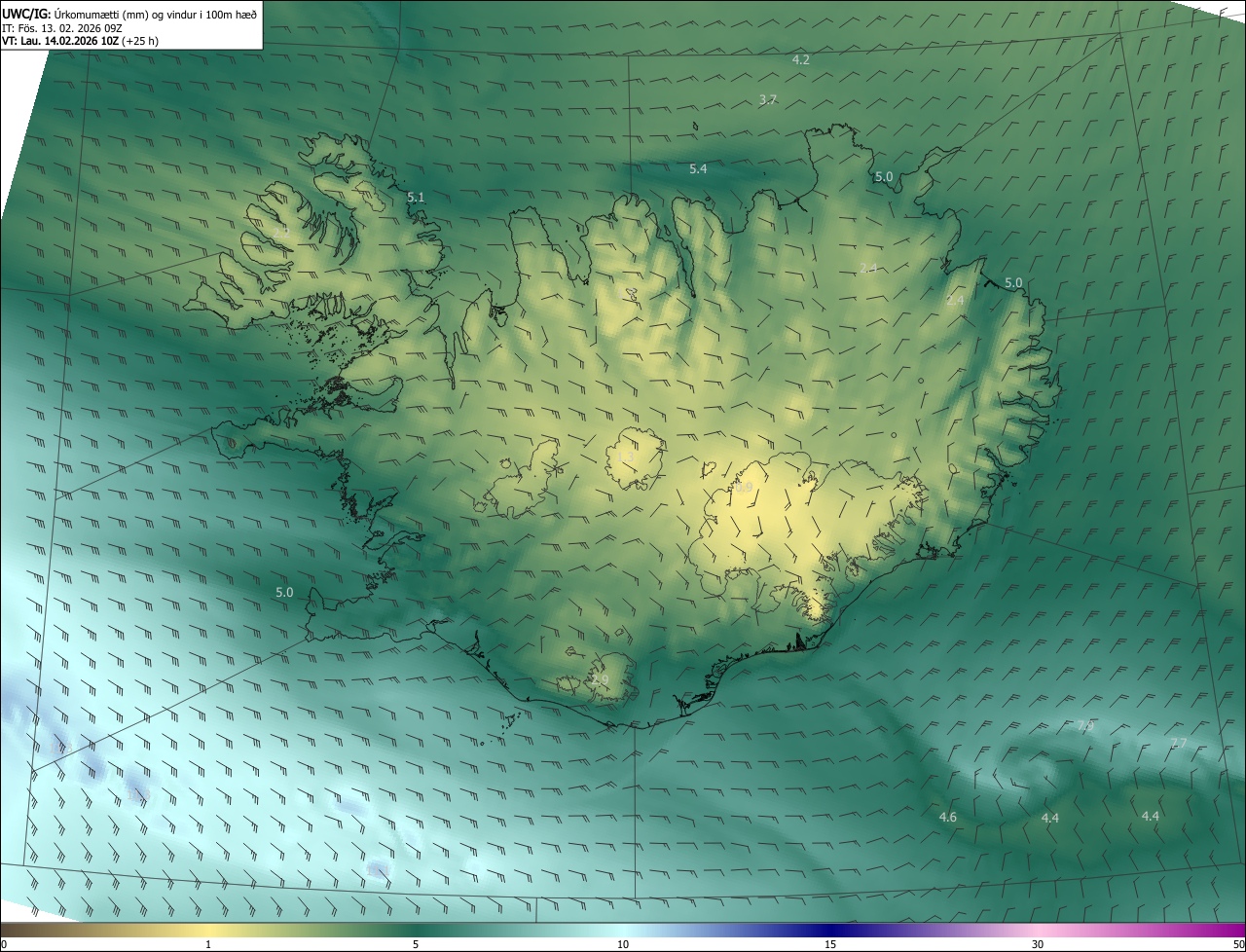Click the 4.4 label below the 7.7 value
Screen dimensions: 1246x952
[1151, 817]
